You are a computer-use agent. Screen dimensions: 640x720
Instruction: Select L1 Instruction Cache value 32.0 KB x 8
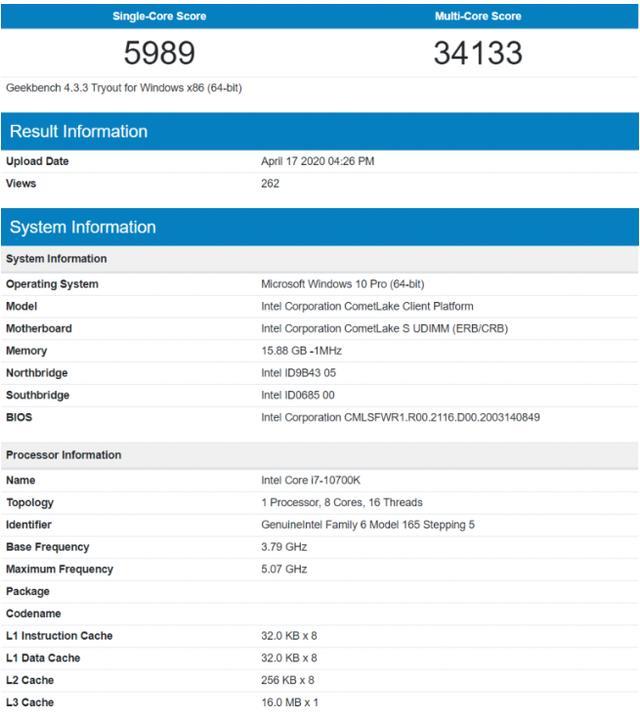click(289, 636)
